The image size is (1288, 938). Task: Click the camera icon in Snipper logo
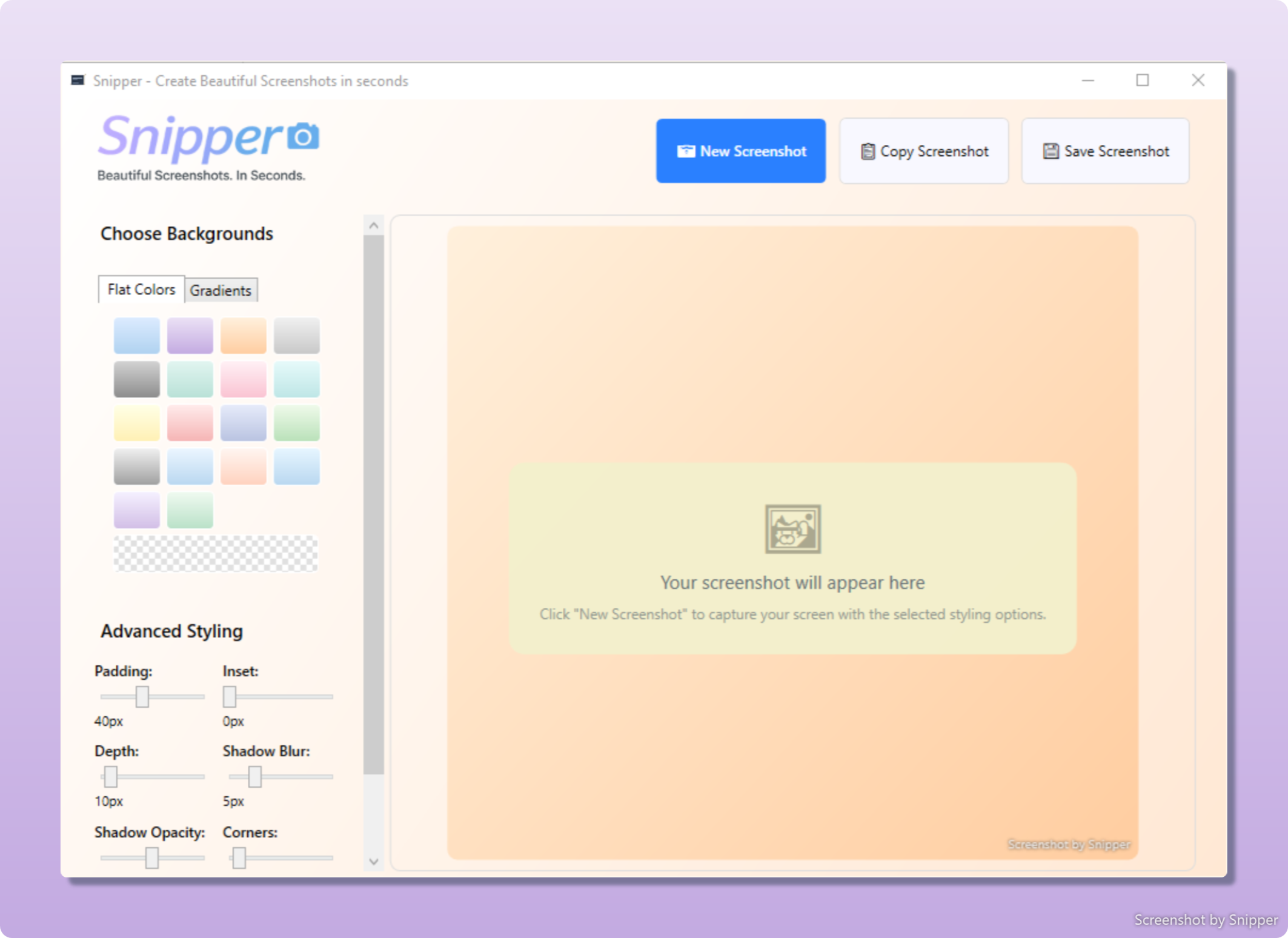[304, 136]
